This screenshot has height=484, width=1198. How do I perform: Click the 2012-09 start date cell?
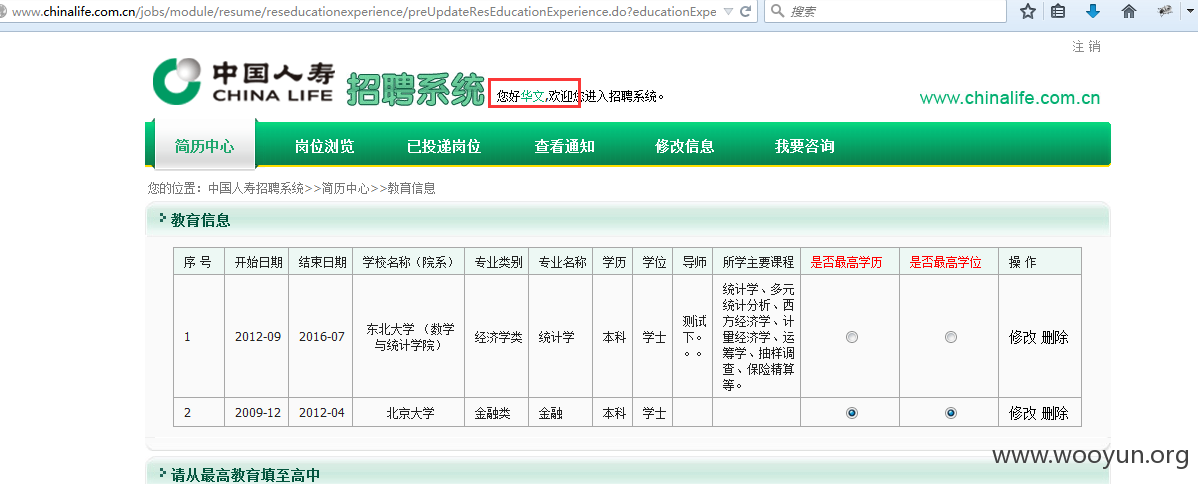(x=257, y=336)
